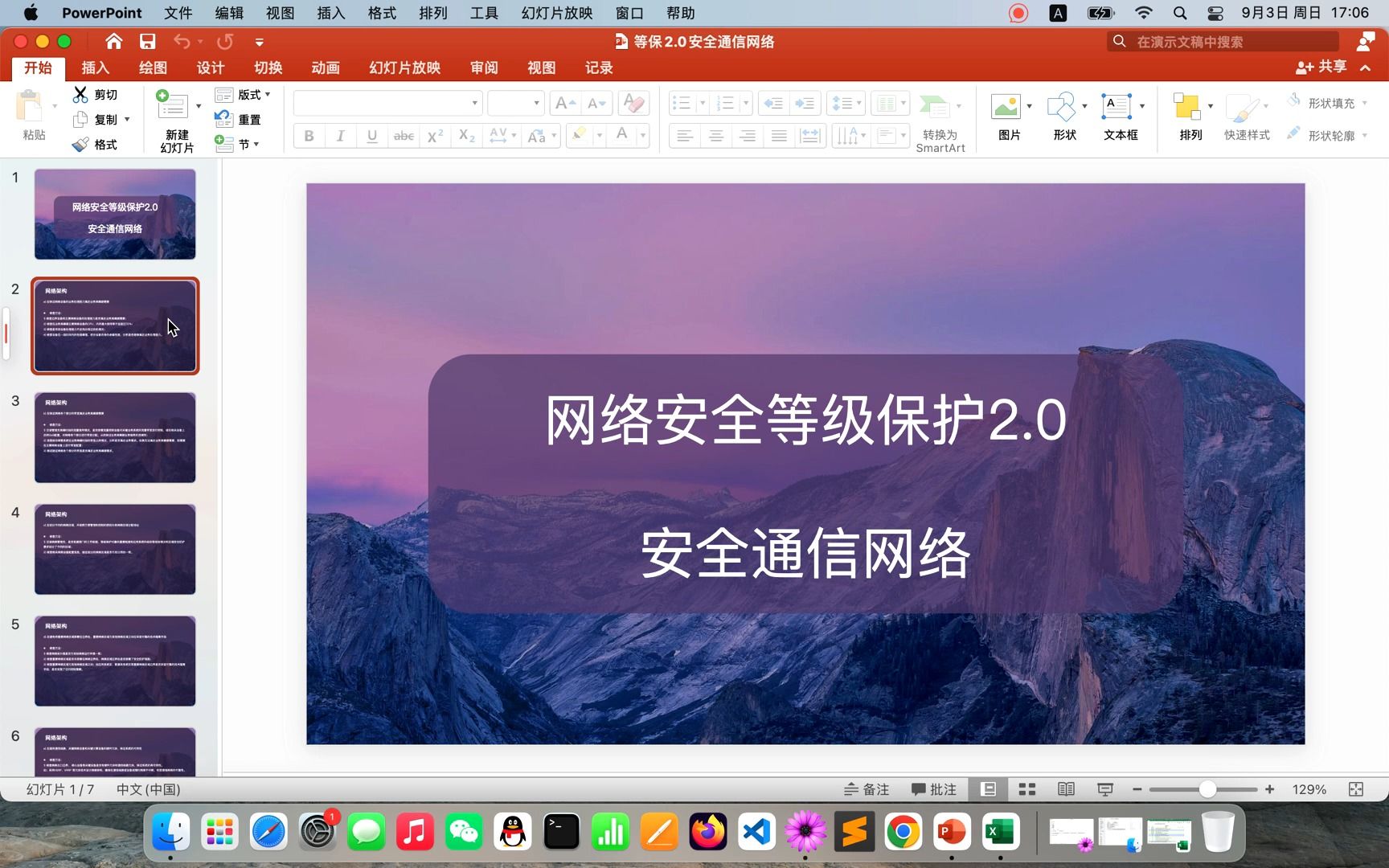
Task: Select slide 3 thumbnail
Action: pyautogui.click(x=115, y=438)
